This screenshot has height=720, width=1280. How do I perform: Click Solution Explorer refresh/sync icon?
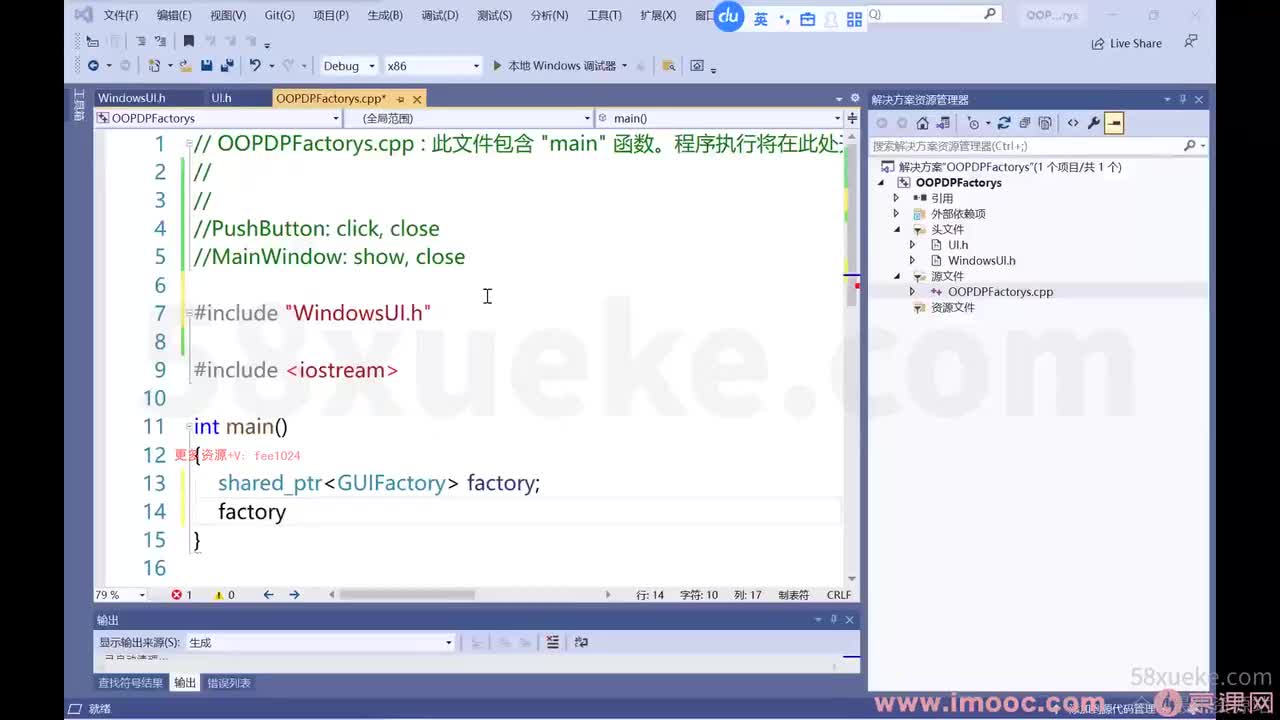tap(1005, 123)
